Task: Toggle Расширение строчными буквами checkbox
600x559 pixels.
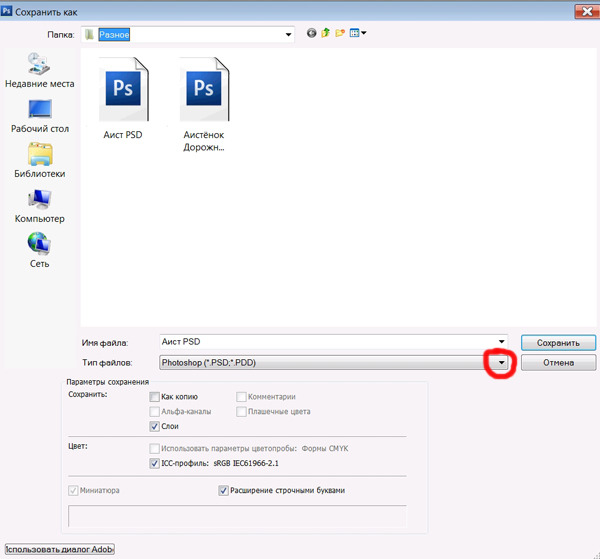Action: (x=223, y=491)
